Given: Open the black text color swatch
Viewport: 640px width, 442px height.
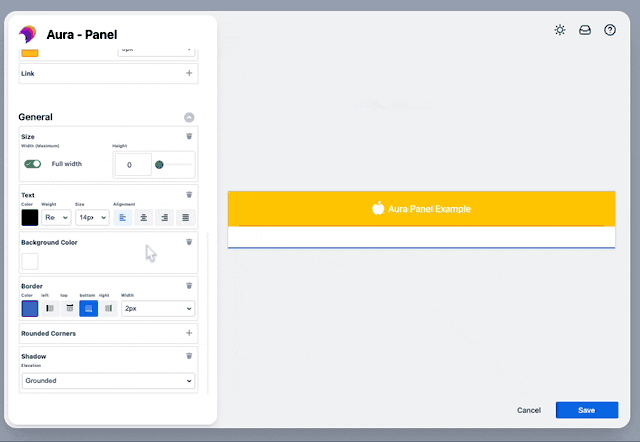Looking at the screenshot, I should (30, 218).
